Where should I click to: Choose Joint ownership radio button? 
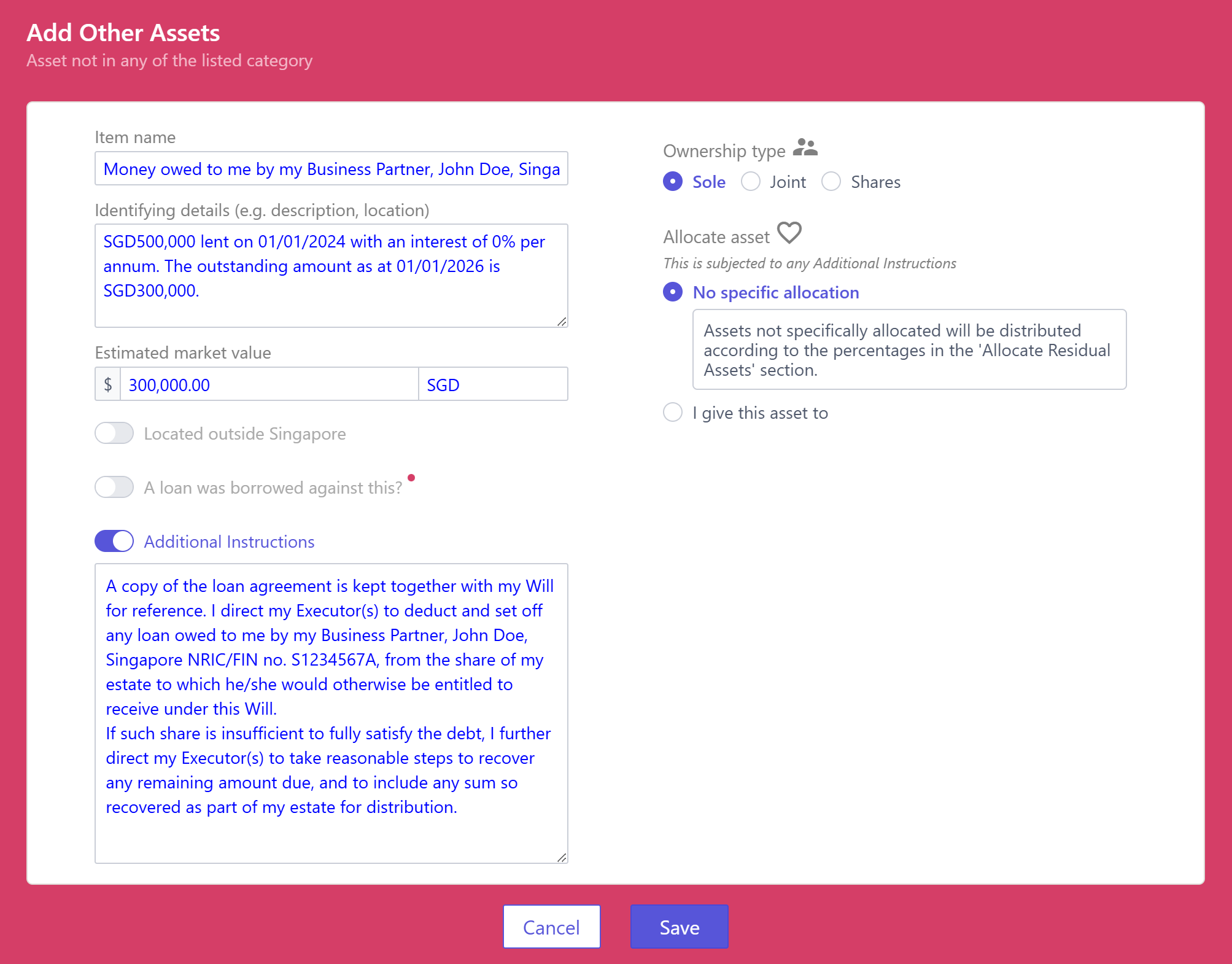750,182
